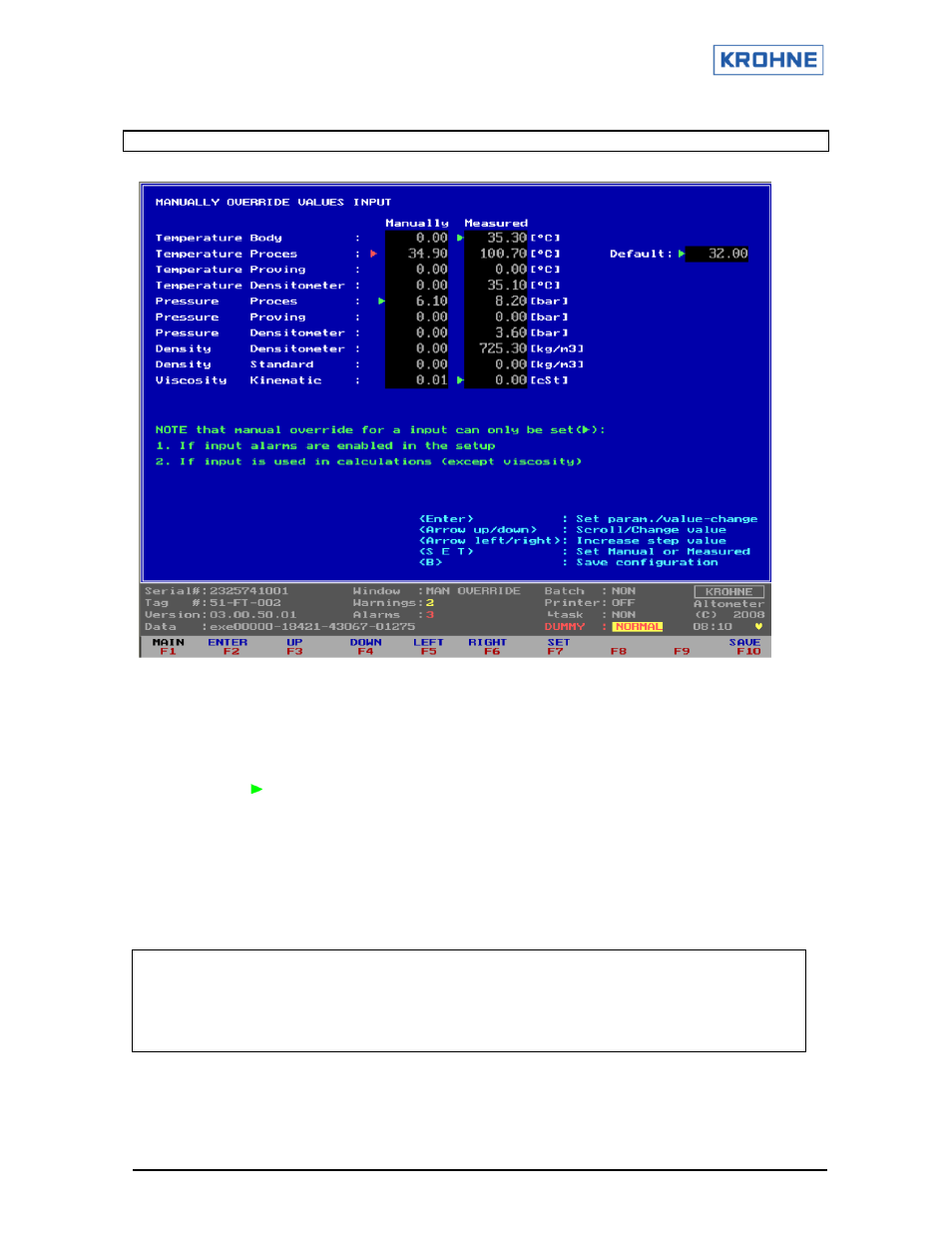This screenshot has width=952, height=1233.
Task: Click the Warnings count 2
Action: 430,603
